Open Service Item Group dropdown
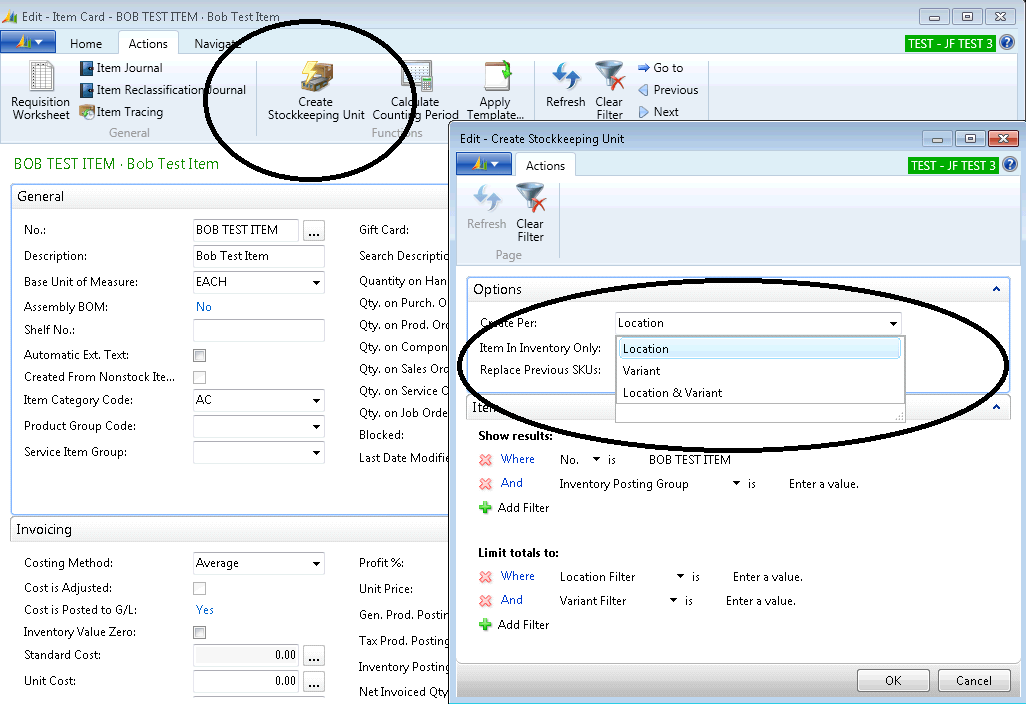The height and width of the screenshot is (704, 1026). click(x=316, y=453)
